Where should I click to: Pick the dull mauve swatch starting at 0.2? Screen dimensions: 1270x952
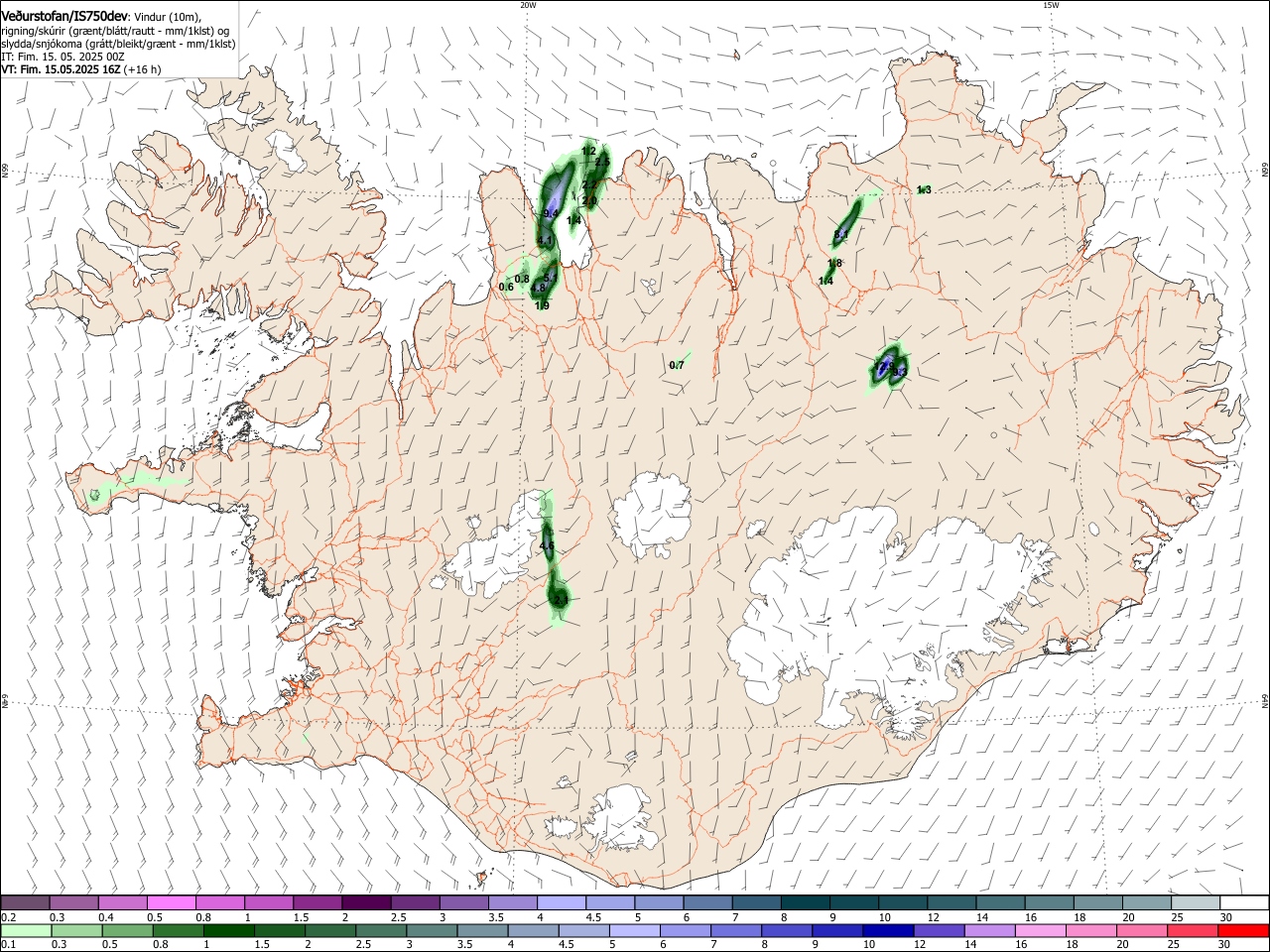click(x=26, y=903)
